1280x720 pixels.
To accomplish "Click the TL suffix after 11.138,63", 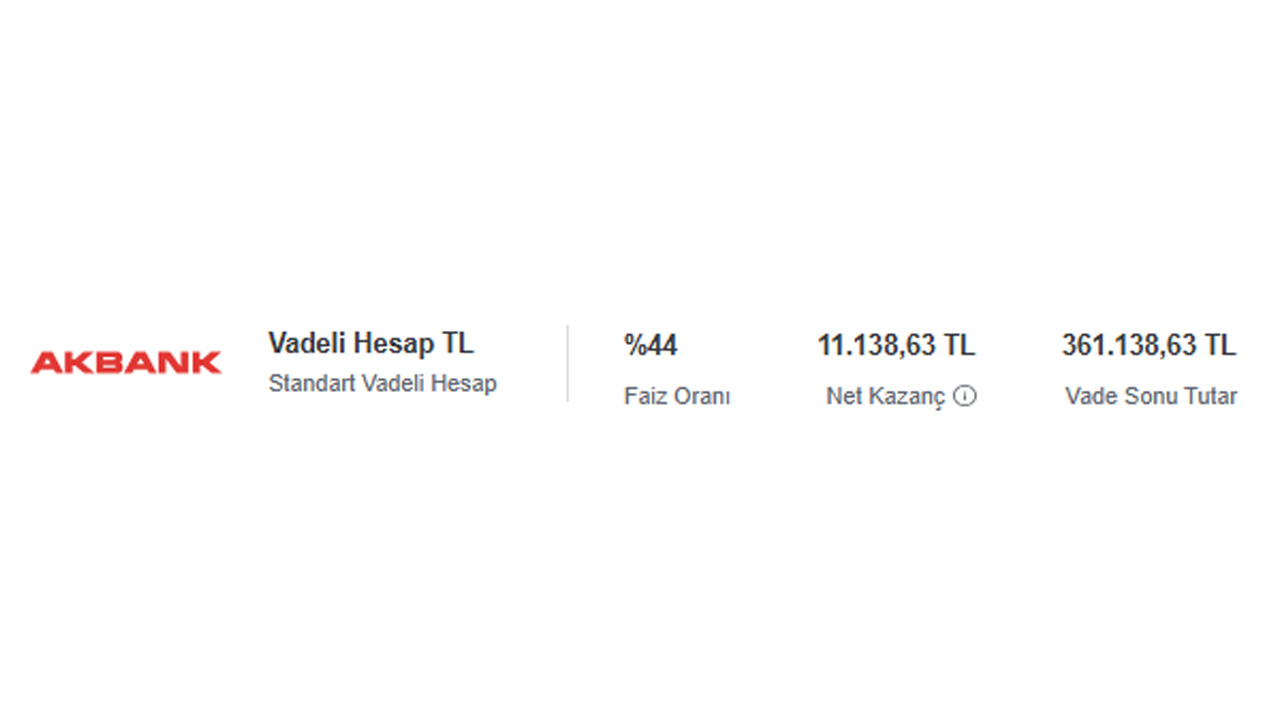I will click(959, 346).
